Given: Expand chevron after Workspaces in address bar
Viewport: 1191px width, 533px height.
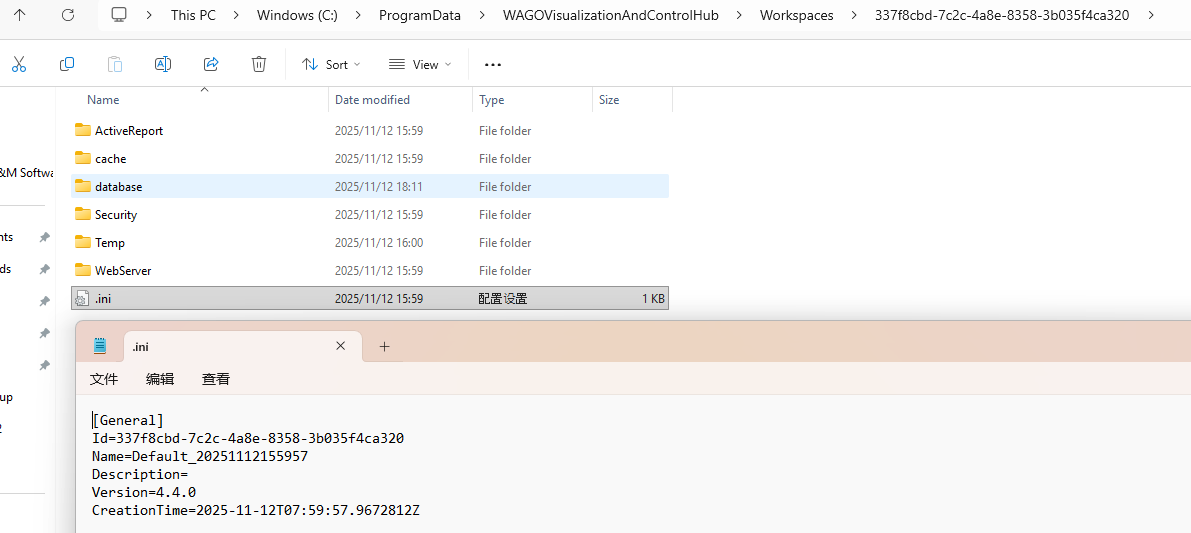Looking at the screenshot, I should 854,15.
